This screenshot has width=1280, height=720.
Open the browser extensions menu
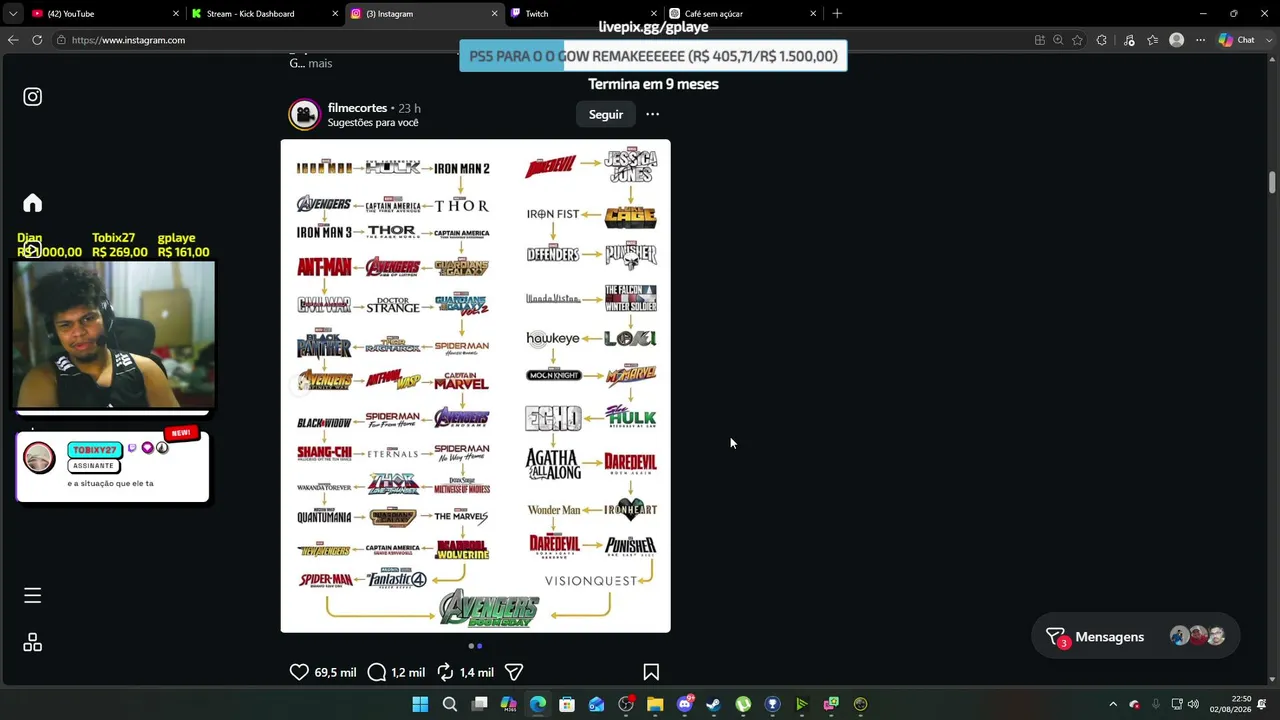click(1102, 40)
